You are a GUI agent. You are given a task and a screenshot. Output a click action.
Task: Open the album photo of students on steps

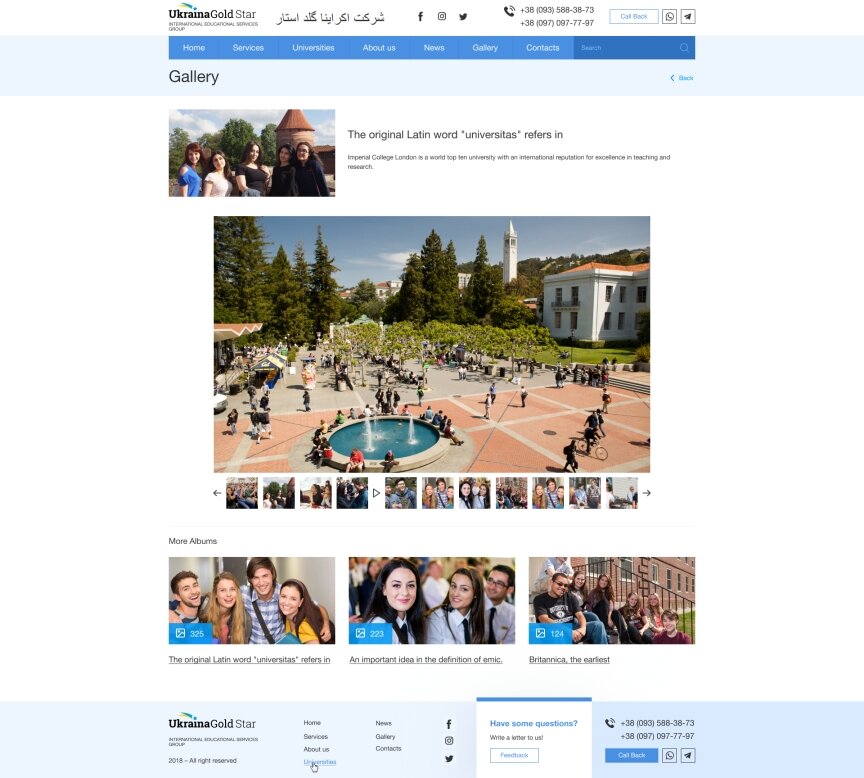[612, 600]
